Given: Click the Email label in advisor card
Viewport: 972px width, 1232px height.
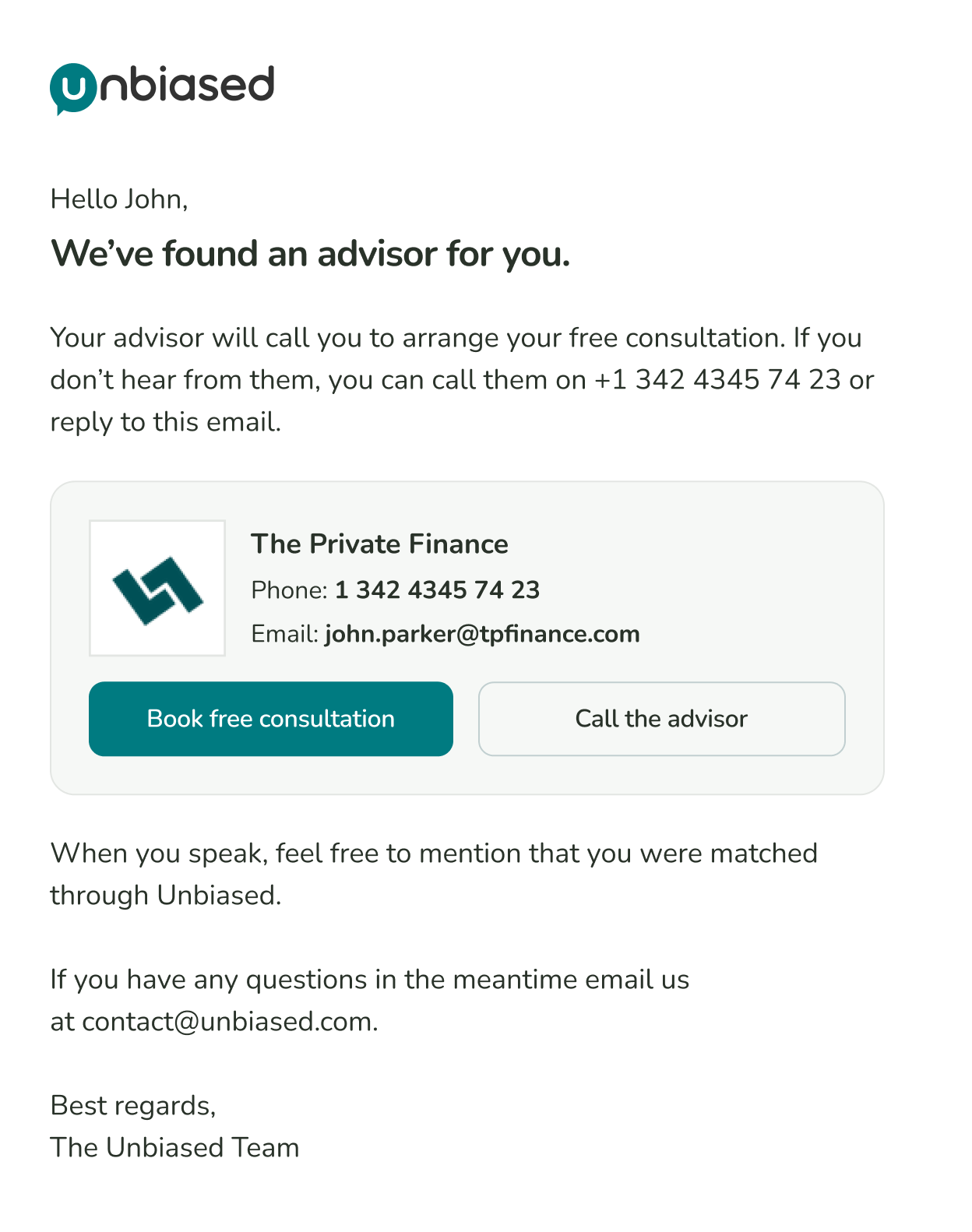Looking at the screenshot, I should [x=284, y=634].
